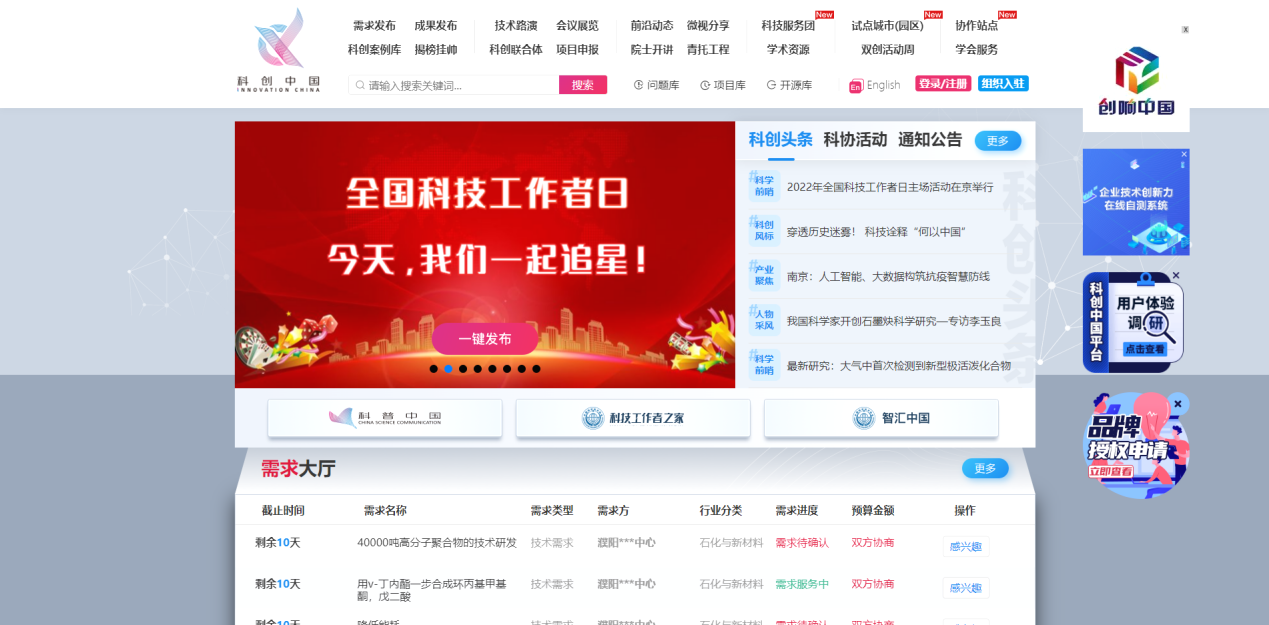Click the 问题库 icon link
1269x625 pixels.
pyautogui.click(x=656, y=85)
